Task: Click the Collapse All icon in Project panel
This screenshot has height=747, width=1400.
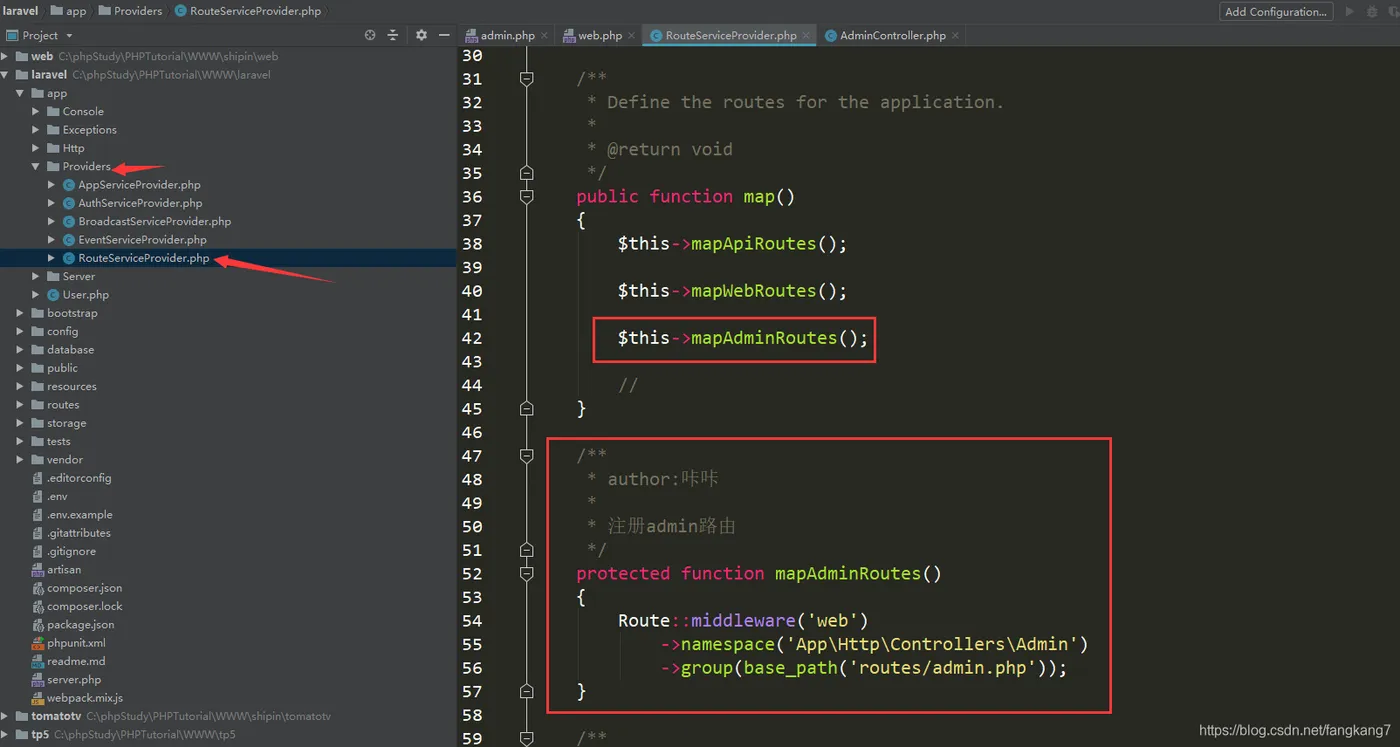Action: click(393, 35)
